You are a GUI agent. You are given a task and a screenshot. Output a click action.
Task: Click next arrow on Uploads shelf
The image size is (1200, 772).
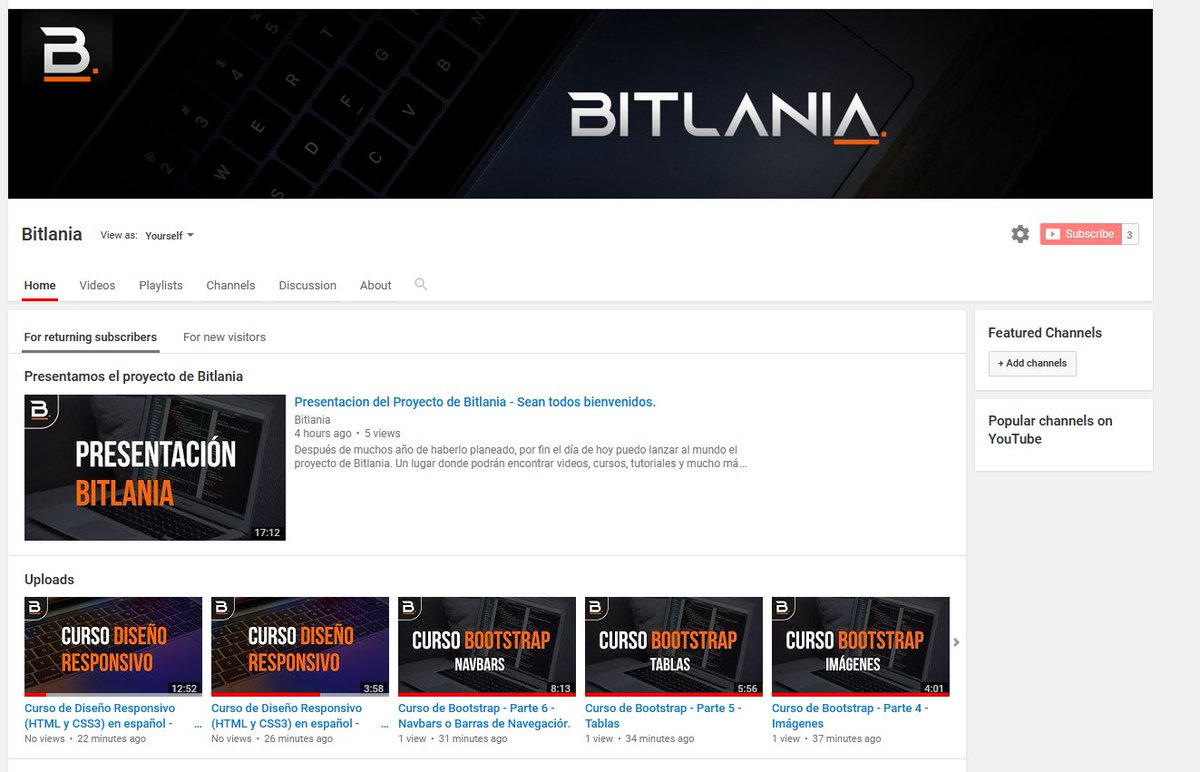coord(956,642)
